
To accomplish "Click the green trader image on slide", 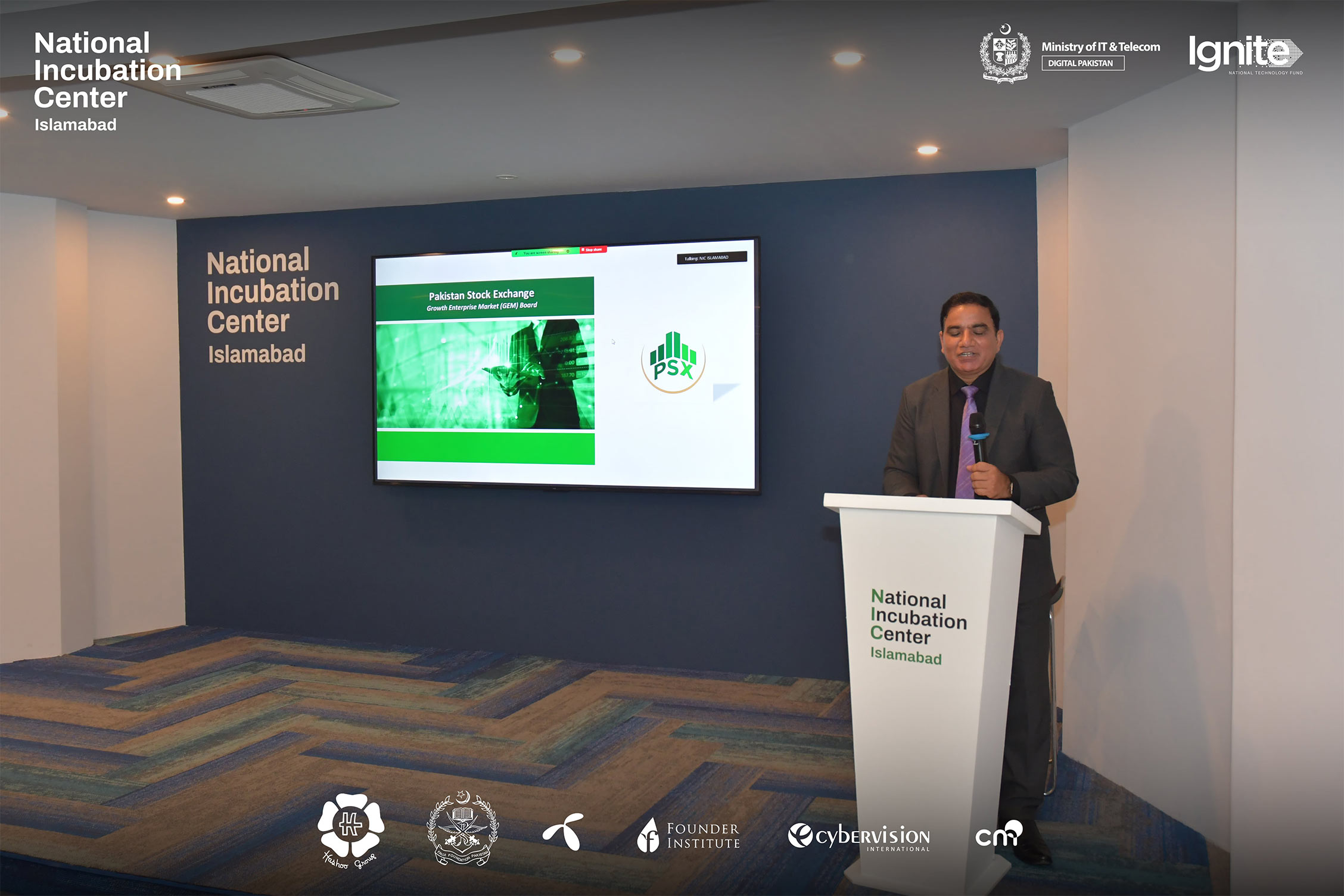I will pos(485,374).
